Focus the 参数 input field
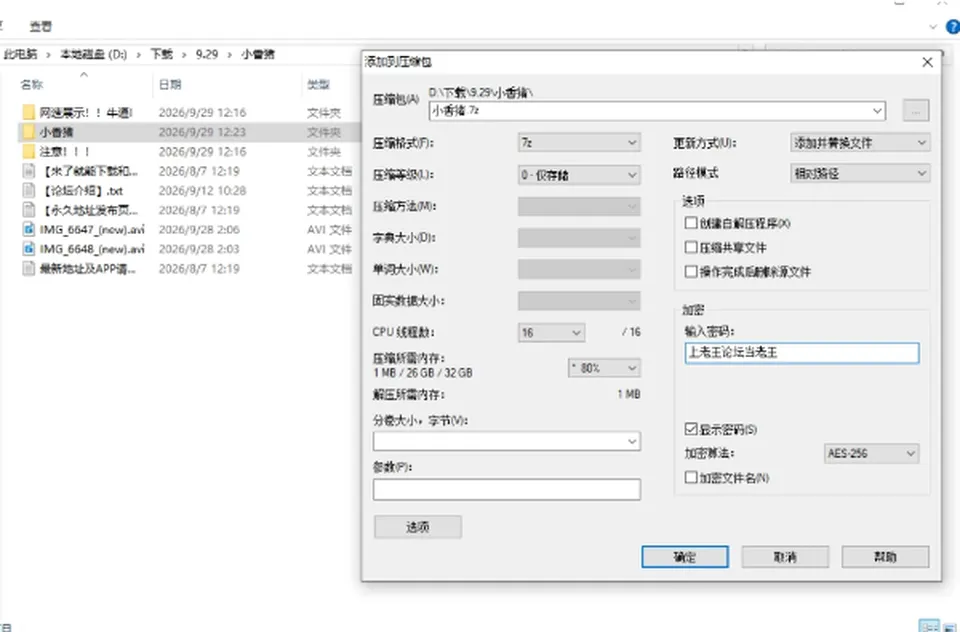This screenshot has height=632, width=960. pyautogui.click(x=507, y=489)
